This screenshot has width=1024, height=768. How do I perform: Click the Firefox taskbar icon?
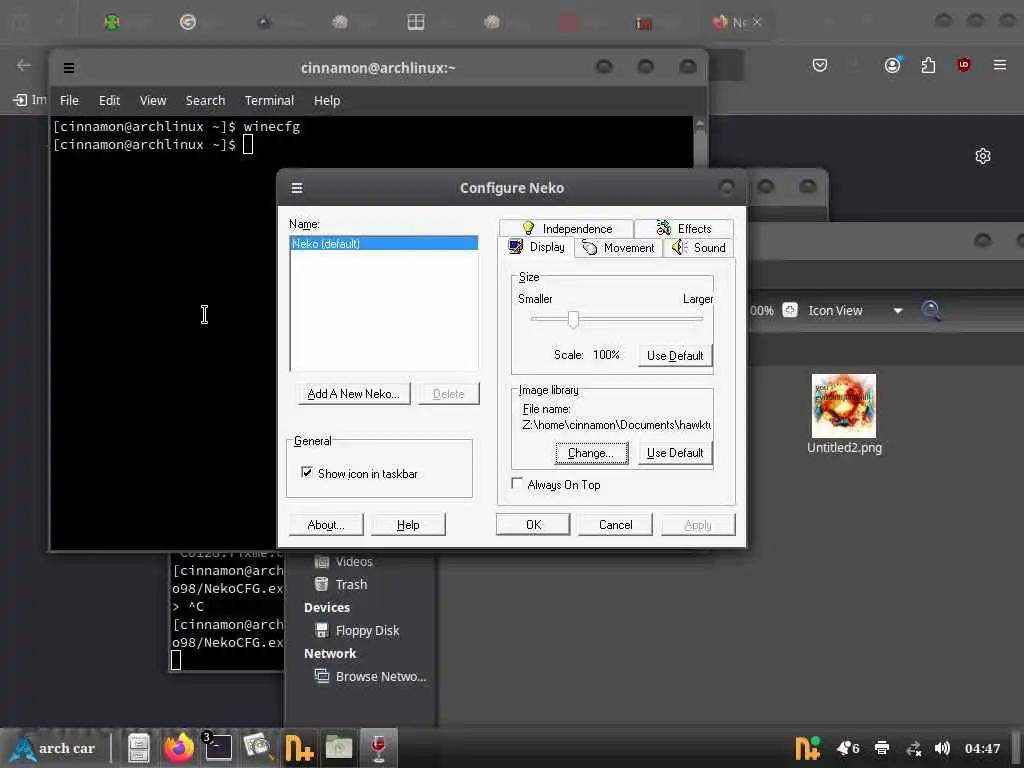(x=178, y=748)
